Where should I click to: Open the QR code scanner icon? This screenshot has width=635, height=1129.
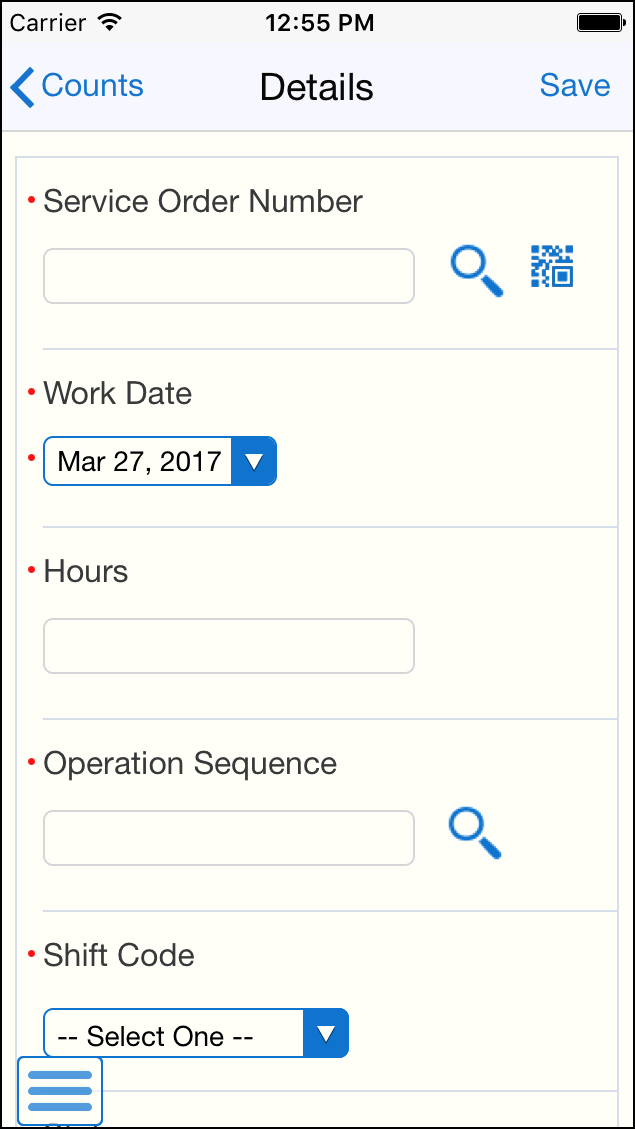click(x=551, y=267)
